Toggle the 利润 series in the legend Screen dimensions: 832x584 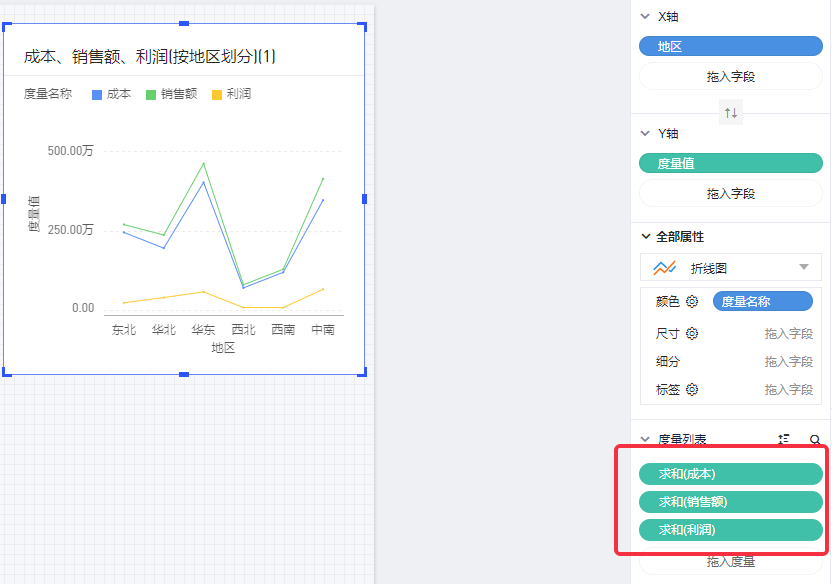pos(231,94)
